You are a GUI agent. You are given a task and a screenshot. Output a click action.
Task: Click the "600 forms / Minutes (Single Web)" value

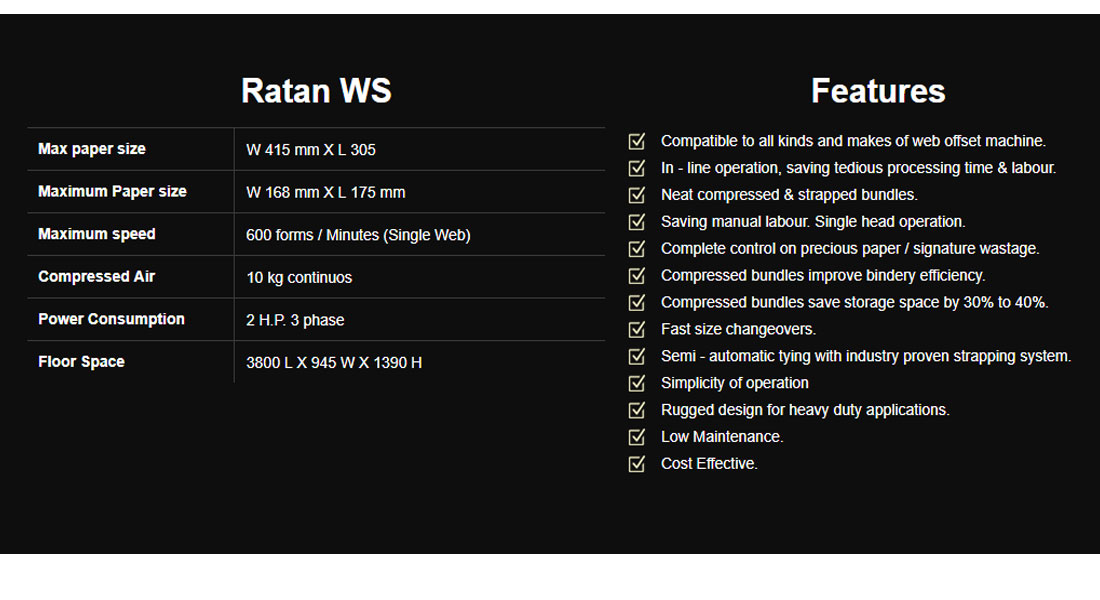(358, 235)
